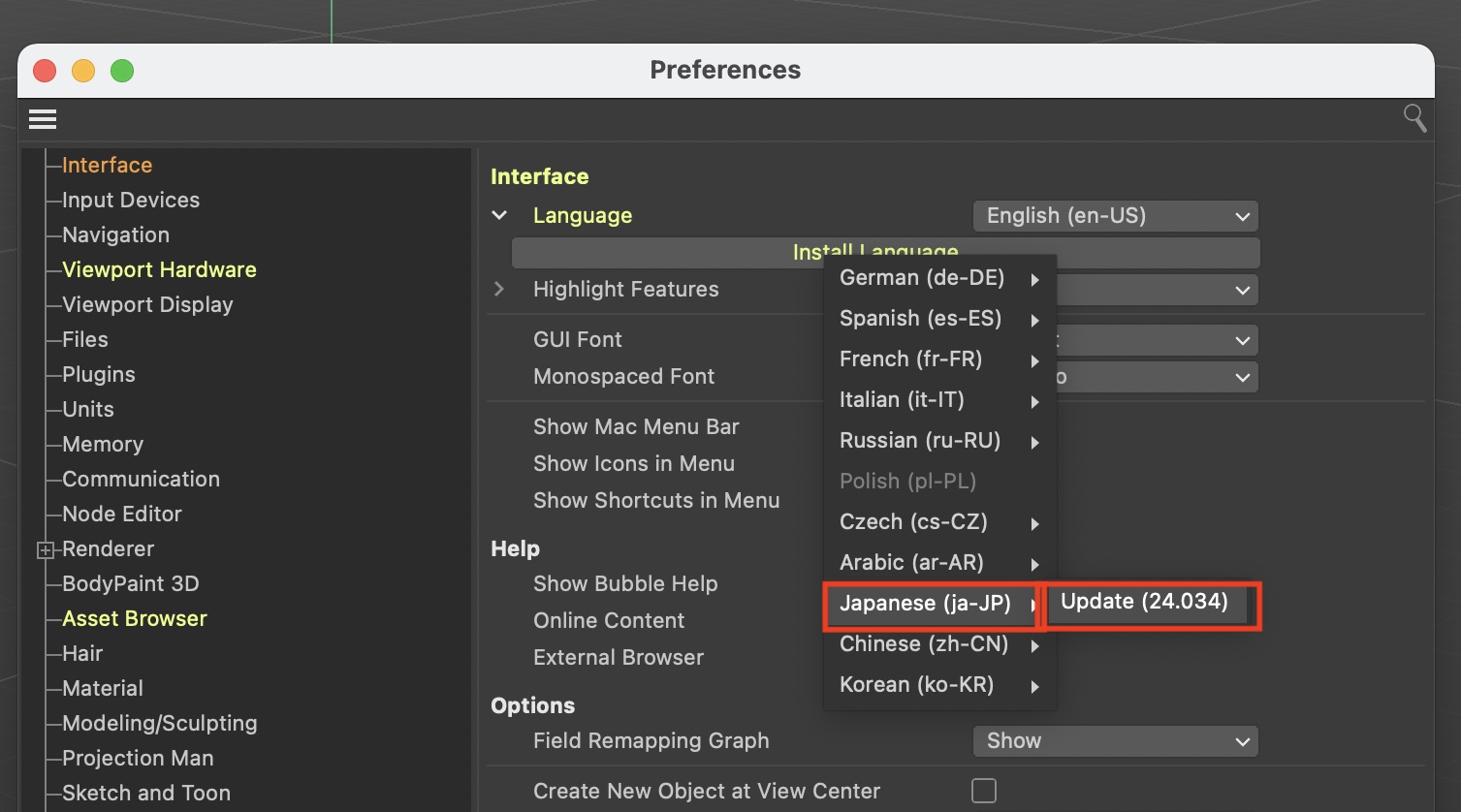Image resolution: width=1461 pixels, height=812 pixels.
Task: Select Asset Browser in sidebar
Action: tap(135, 618)
